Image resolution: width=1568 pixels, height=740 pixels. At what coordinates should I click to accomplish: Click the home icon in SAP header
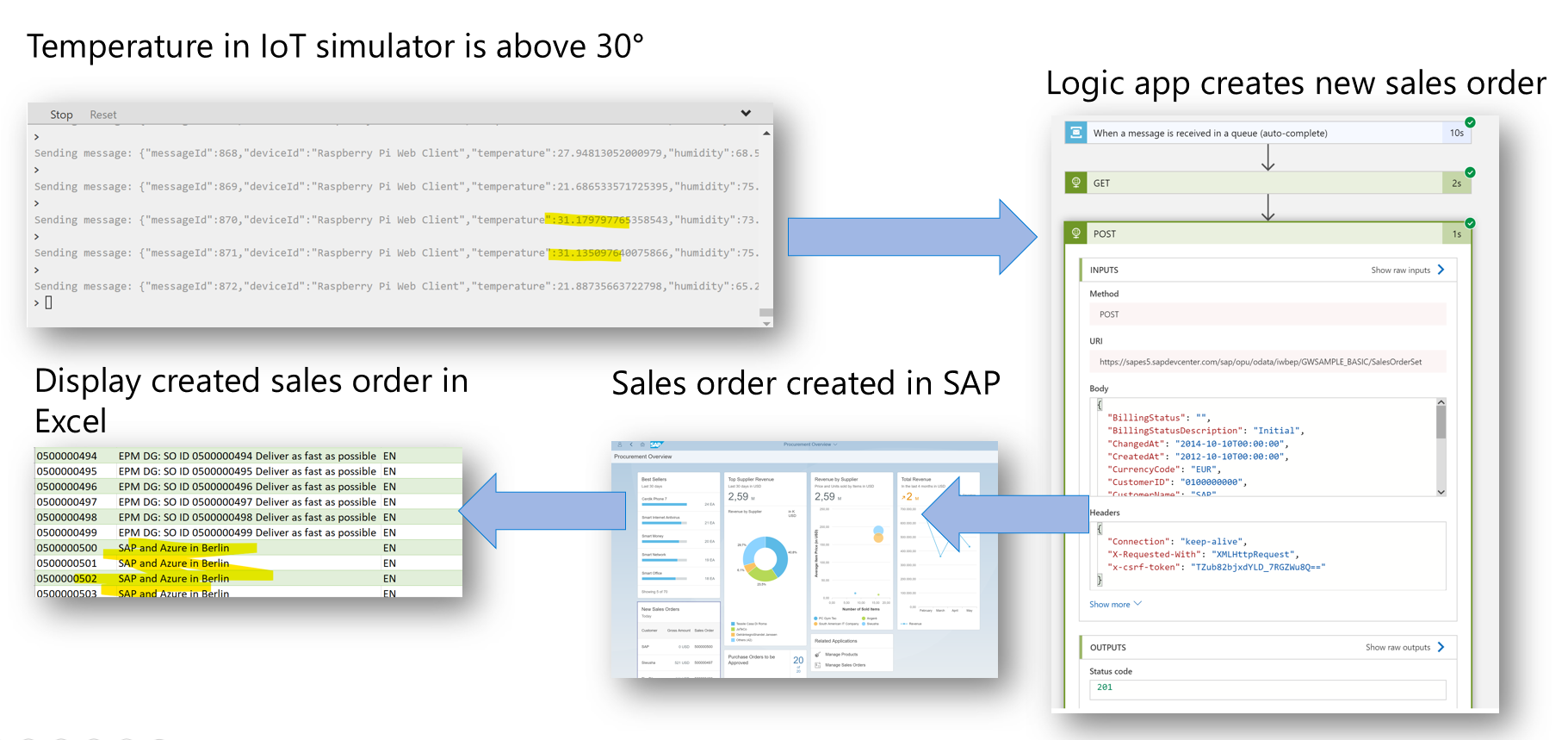pyautogui.click(x=642, y=445)
